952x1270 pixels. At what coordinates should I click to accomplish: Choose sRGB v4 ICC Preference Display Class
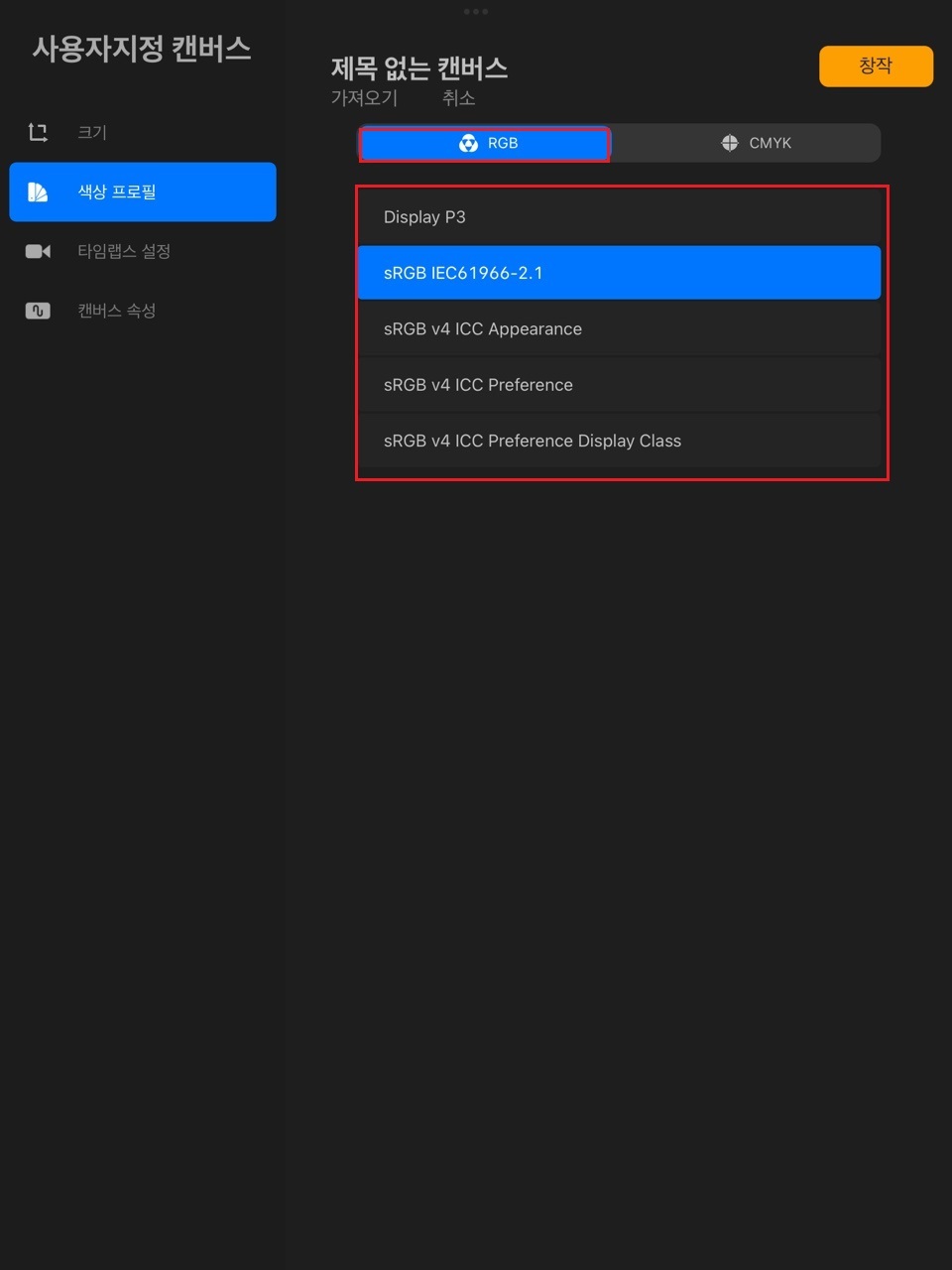pyautogui.click(x=619, y=441)
